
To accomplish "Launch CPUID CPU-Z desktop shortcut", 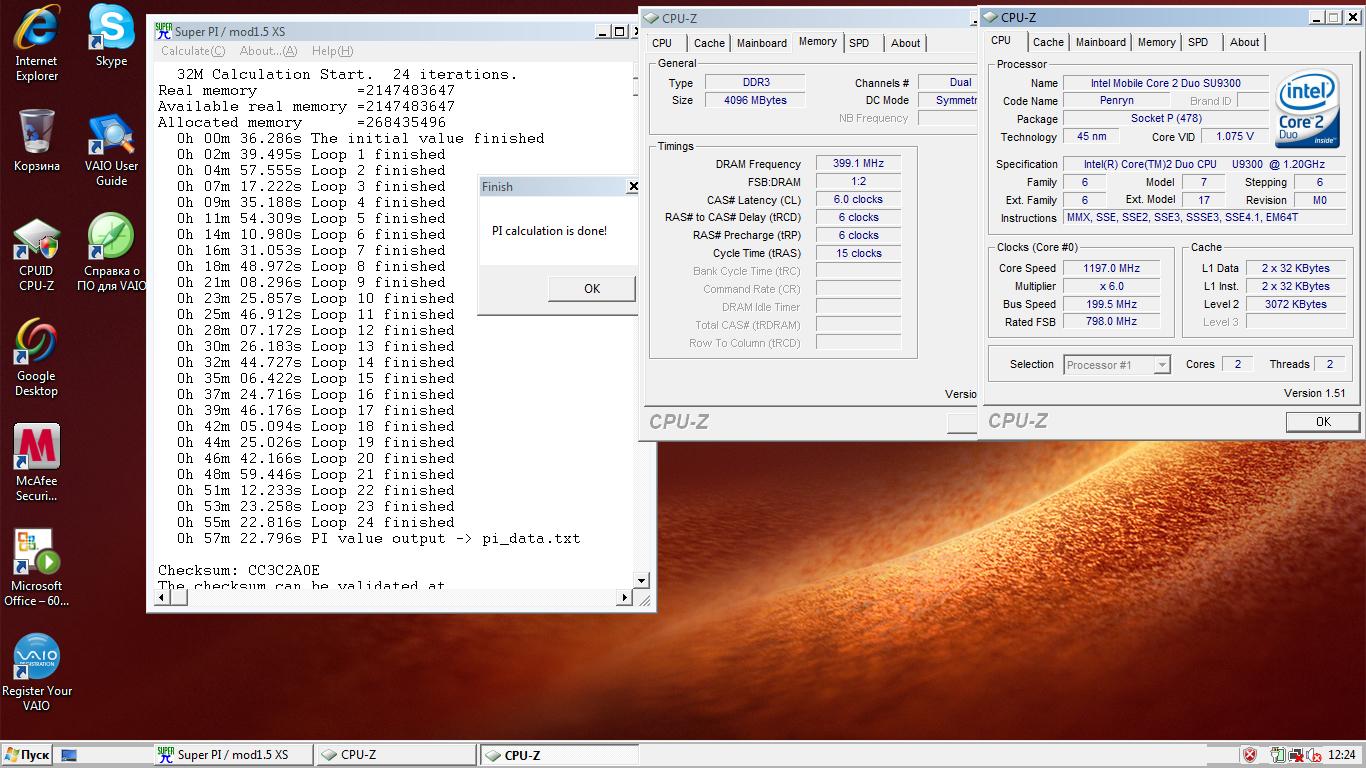I will tap(36, 256).
